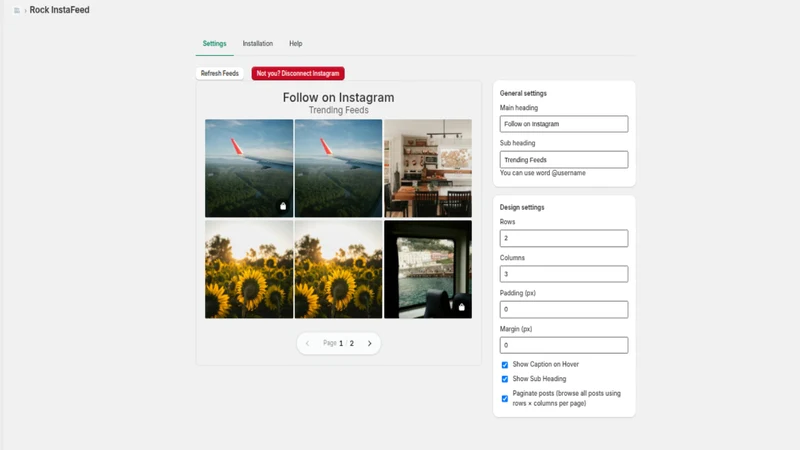Click the Columns input field

[564, 274]
